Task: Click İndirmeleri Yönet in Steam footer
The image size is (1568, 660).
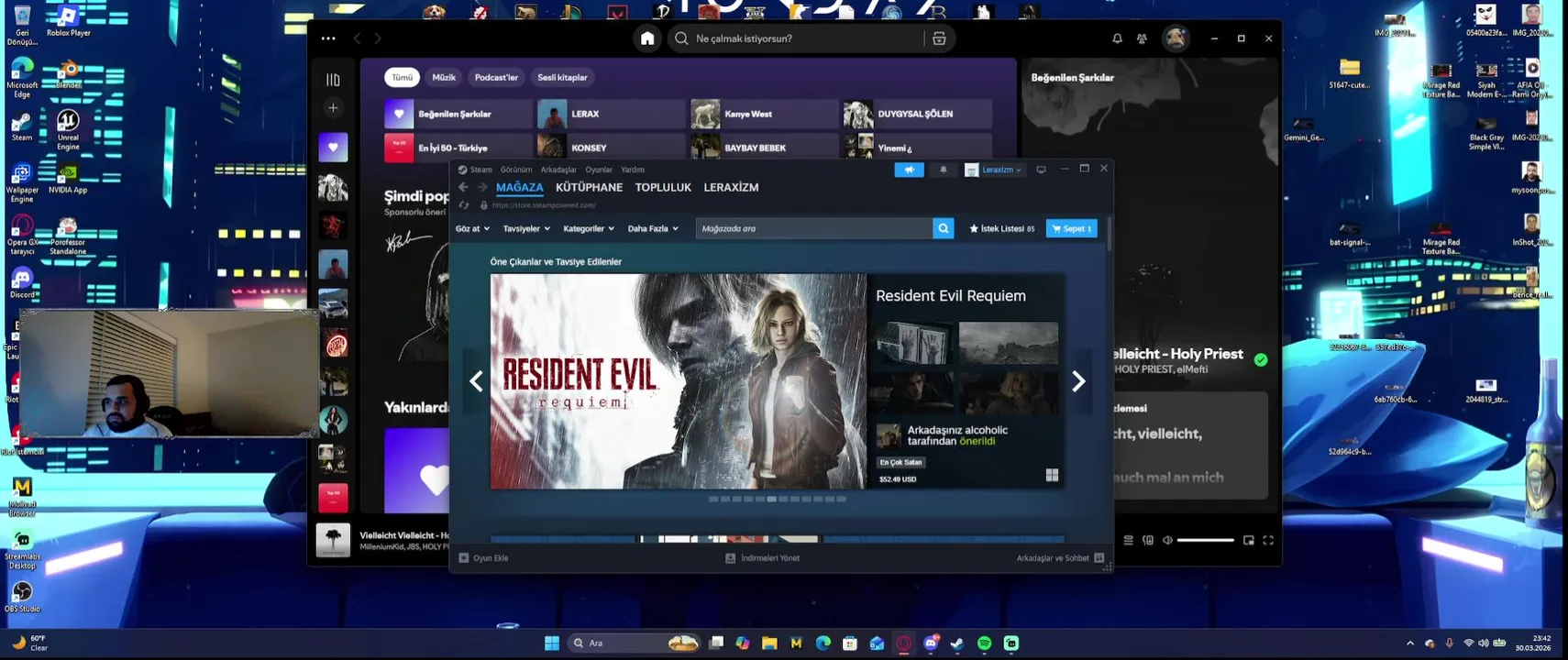Action: [763, 557]
